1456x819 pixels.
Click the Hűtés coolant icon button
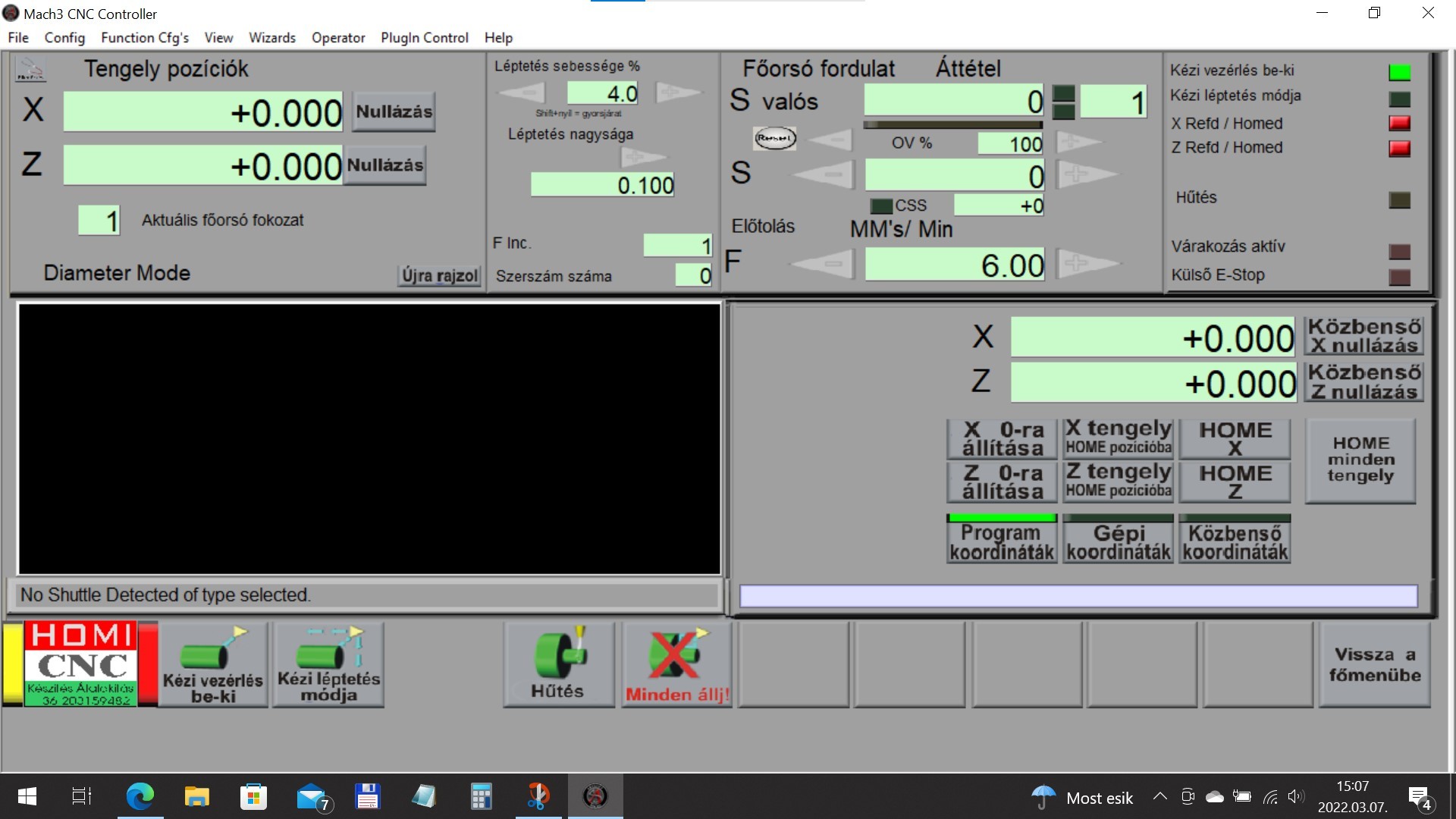coord(558,664)
